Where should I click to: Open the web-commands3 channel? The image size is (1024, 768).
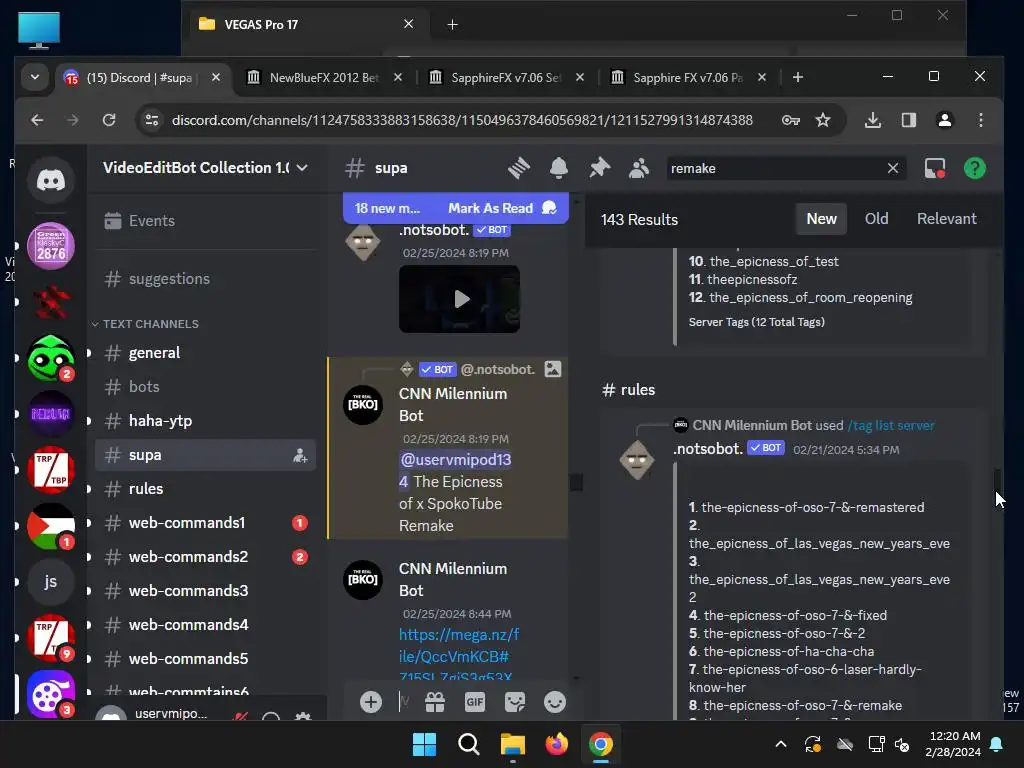(x=205, y=590)
